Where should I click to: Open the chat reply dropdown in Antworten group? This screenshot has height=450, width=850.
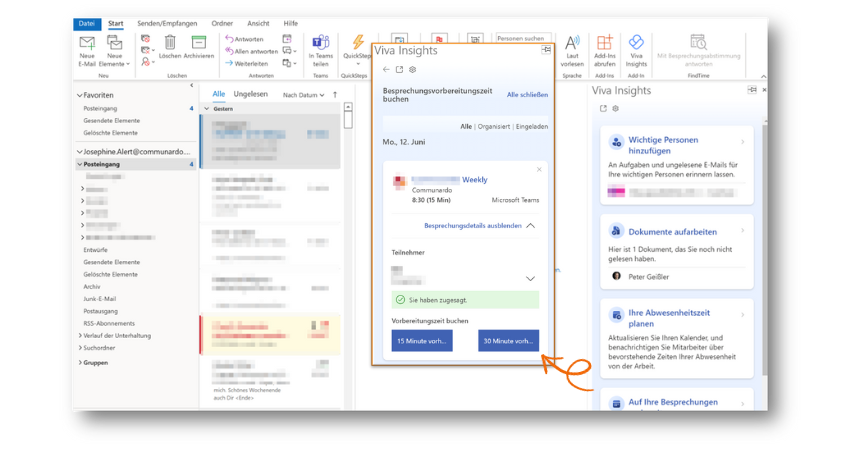[x=289, y=51]
